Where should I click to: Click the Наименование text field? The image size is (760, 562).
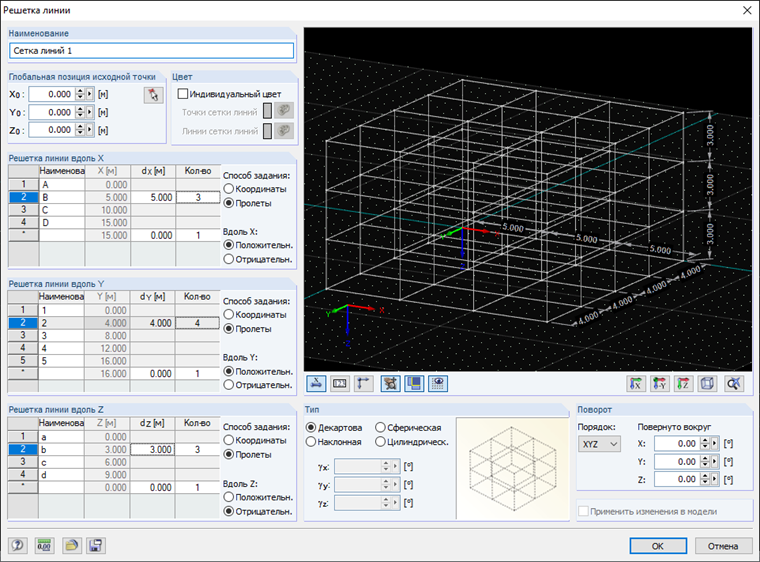151,51
